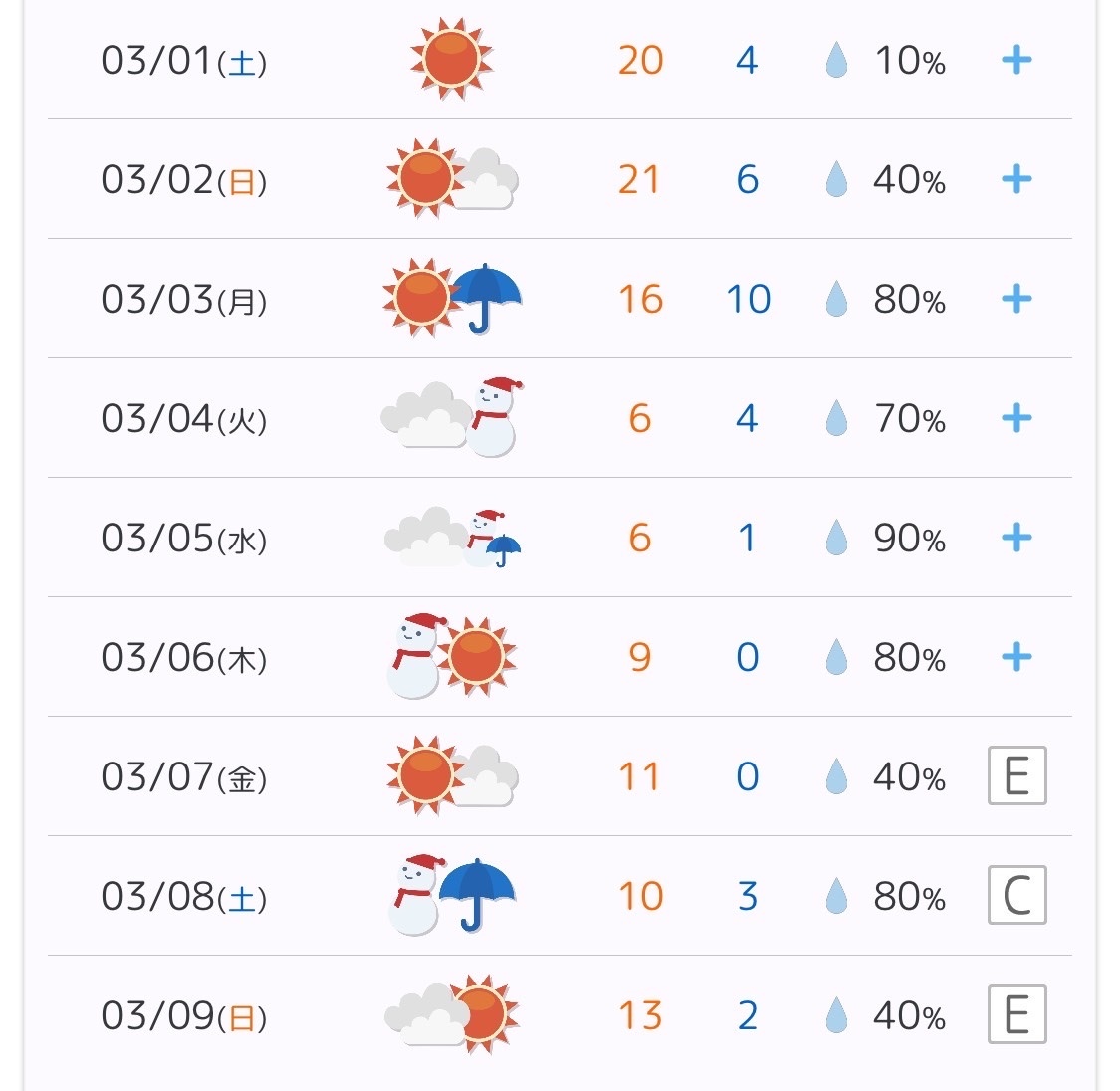The width and height of the screenshot is (1120, 1091).
Task: Expand the 03/03 forecast plus button
Action: click(1016, 299)
